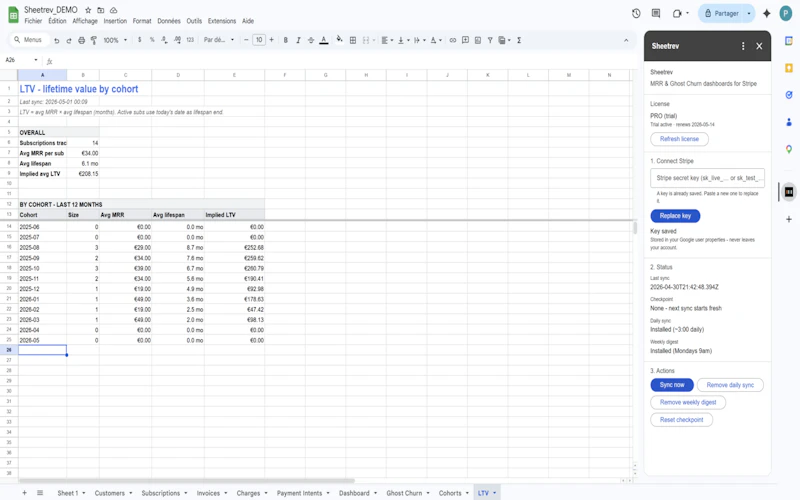
Task: Open the text wrapping dropdown
Action: [x=419, y=40]
